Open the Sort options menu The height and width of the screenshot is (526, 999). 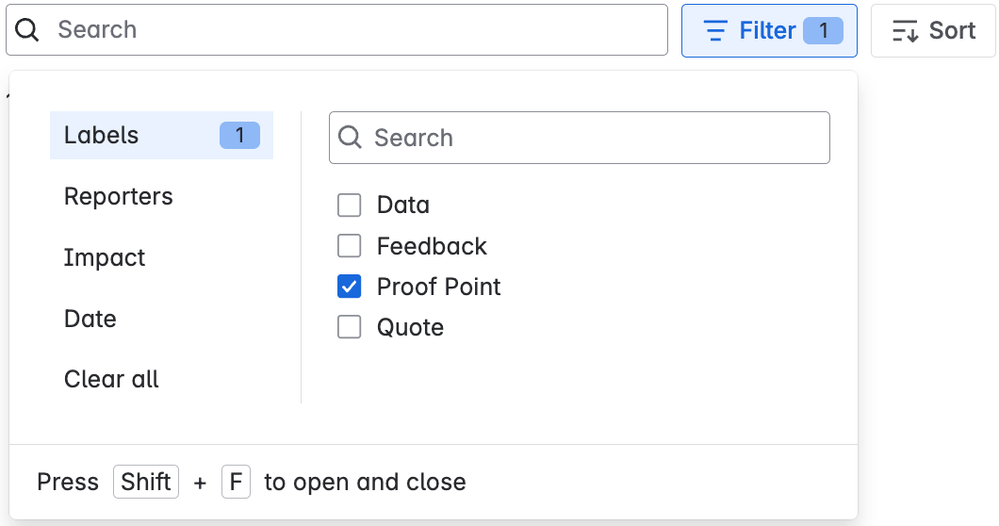[933, 31]
